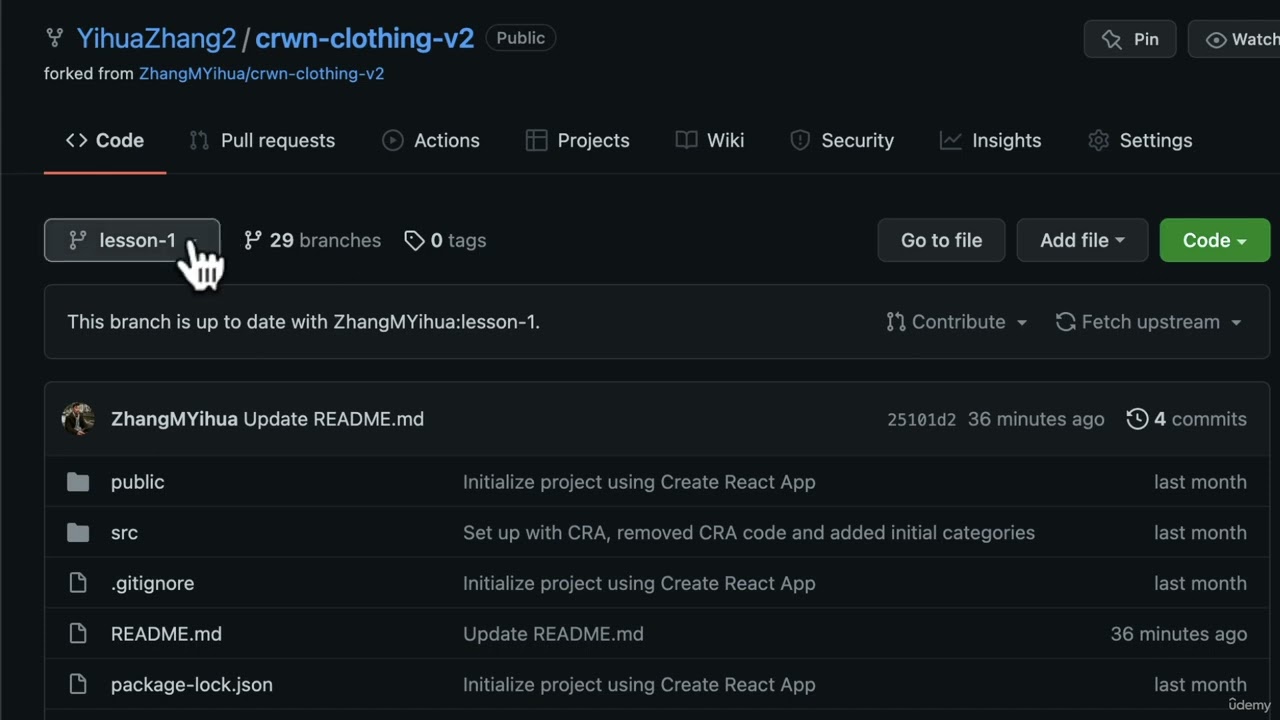Click the Code tab angle-brackets icon
Screen dimensions: 1280x720
point(76,141)
